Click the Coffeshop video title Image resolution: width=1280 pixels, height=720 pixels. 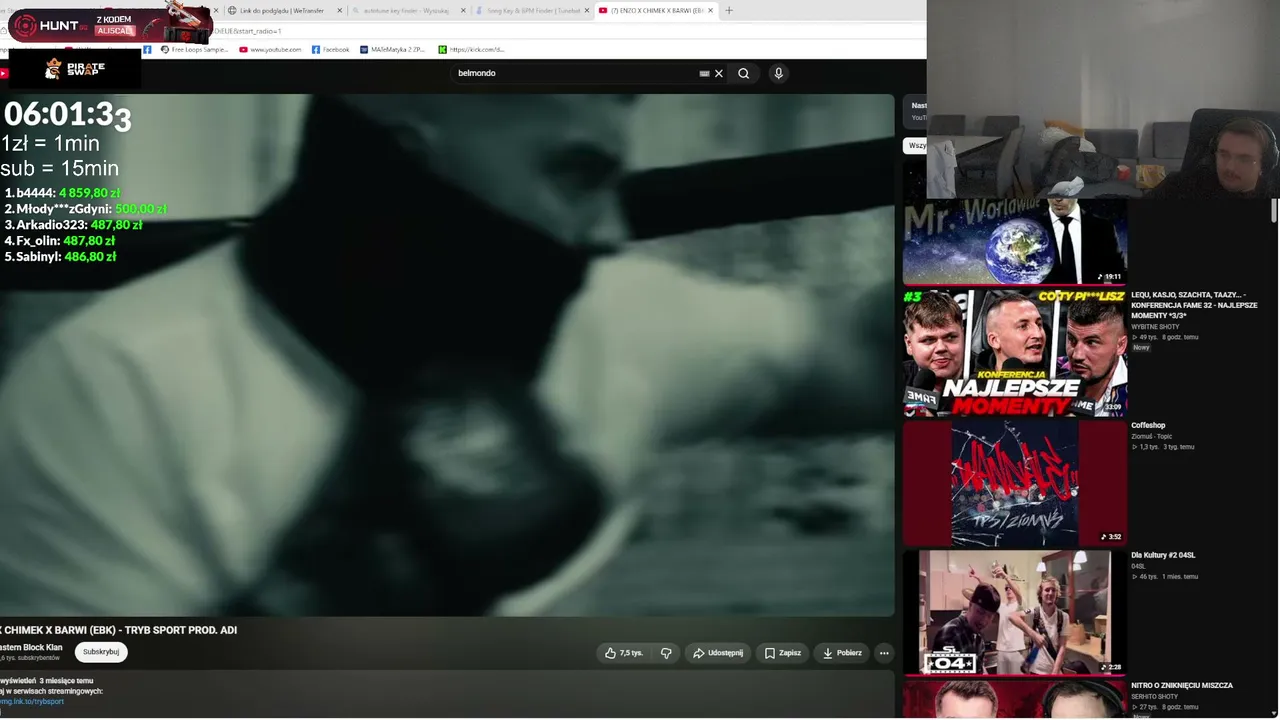tap(1148, 426)
